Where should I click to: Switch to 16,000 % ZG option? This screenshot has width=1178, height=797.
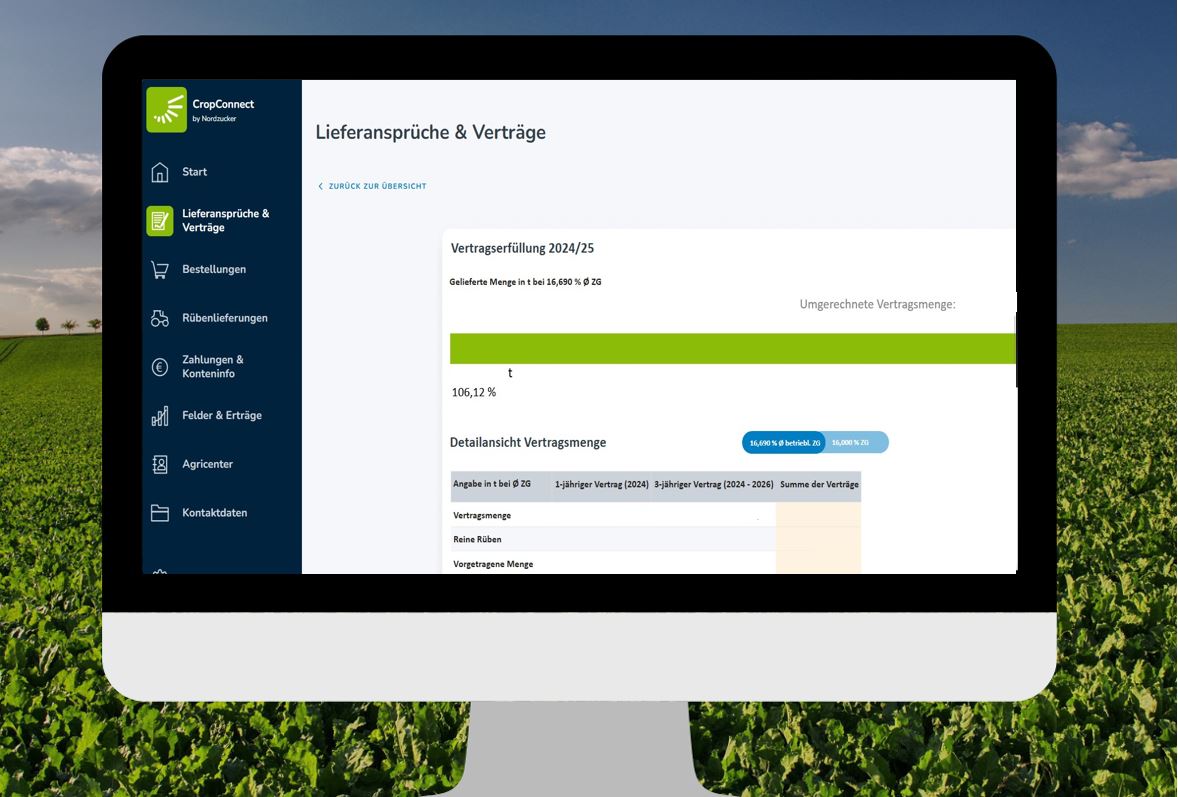pyautogui.click(x=852, y=443)
